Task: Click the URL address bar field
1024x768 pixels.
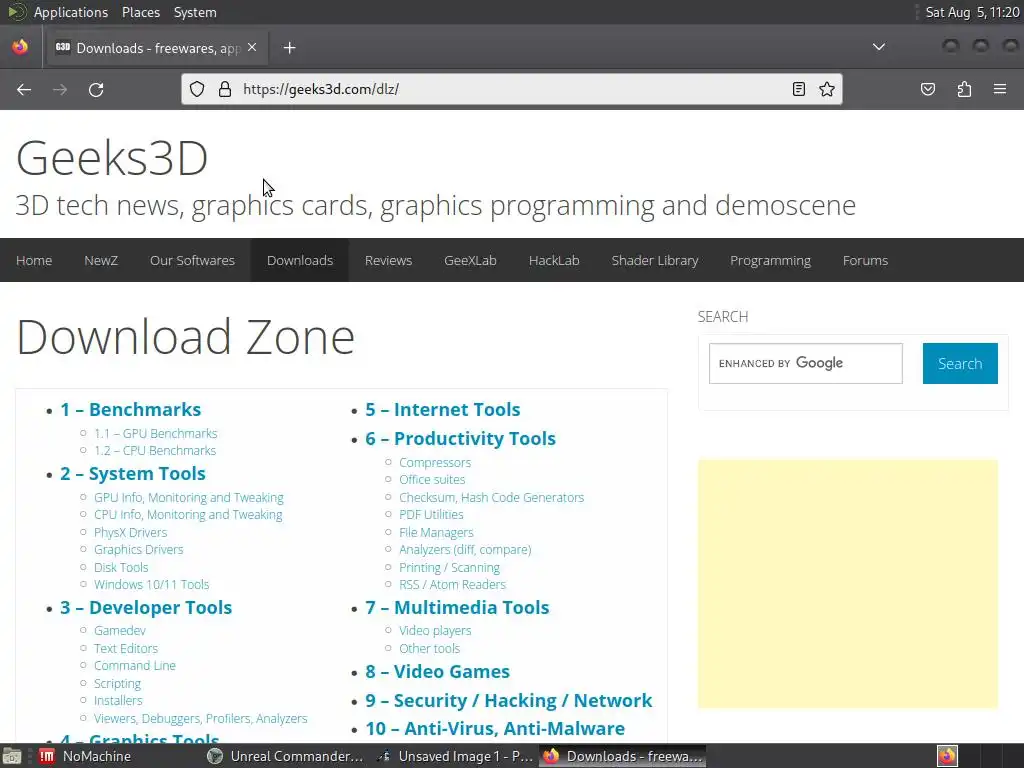Action: coord(511,89)
